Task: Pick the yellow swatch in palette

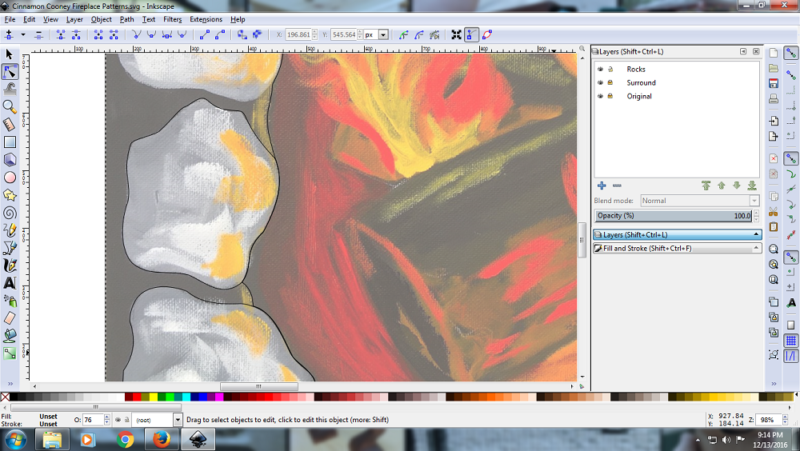Action: 153,397
